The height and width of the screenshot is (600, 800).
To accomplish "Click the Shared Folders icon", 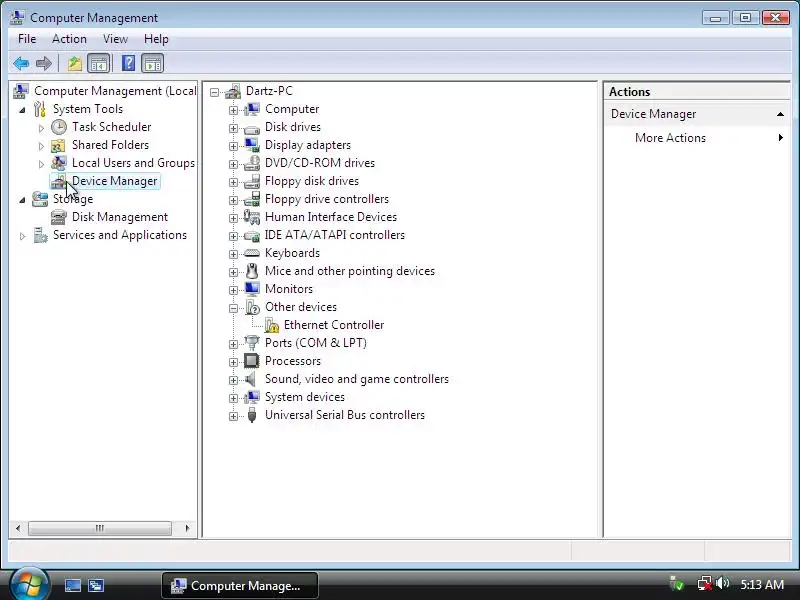I will pyautogui.click(x=59, y=145).
